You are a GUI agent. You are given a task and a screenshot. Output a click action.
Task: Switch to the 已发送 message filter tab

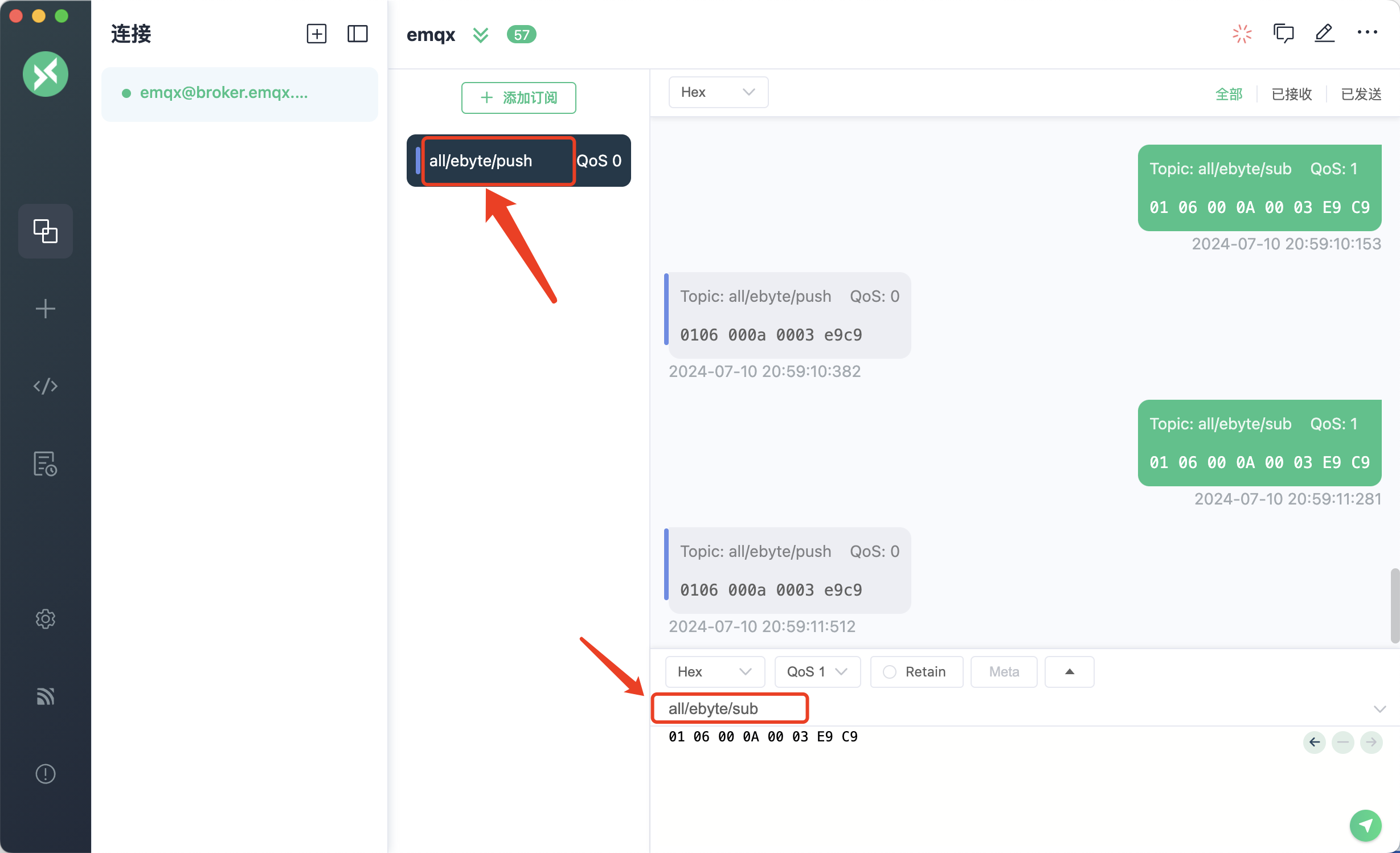[1361, 94]
